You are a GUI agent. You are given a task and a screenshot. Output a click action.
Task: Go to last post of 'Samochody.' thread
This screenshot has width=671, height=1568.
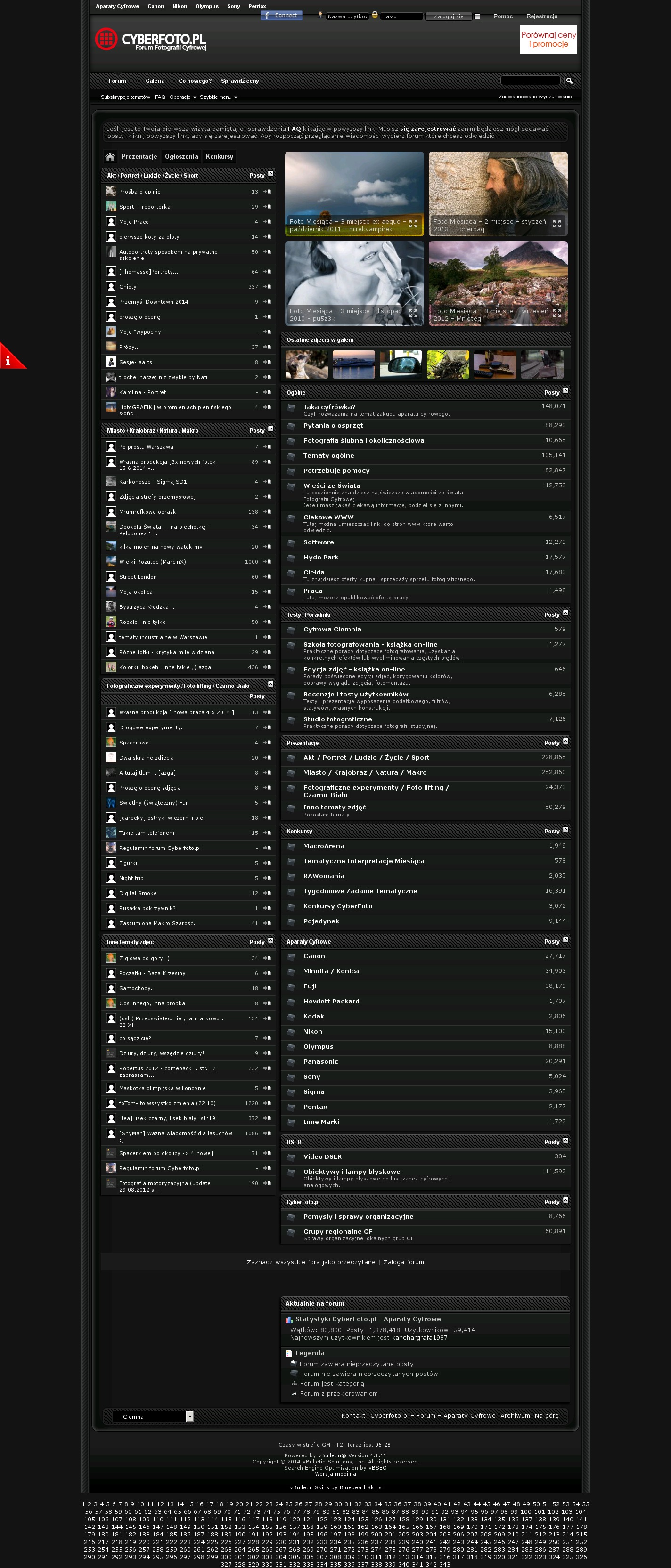pyautogui.click(x=267, y=988)
